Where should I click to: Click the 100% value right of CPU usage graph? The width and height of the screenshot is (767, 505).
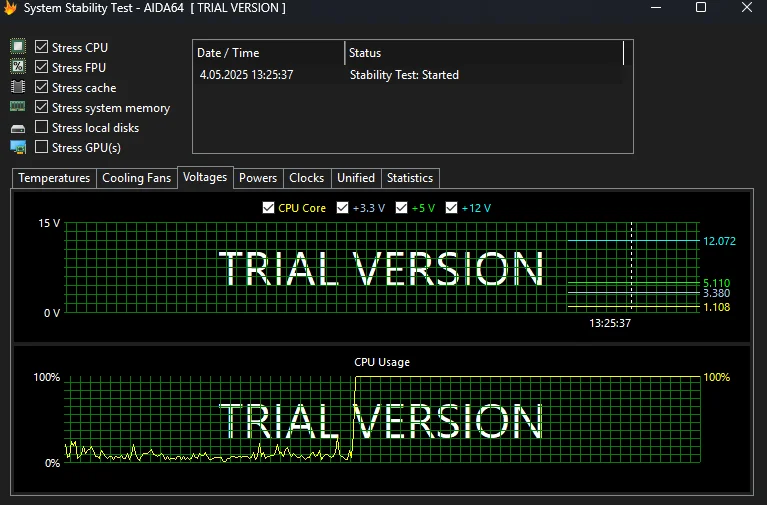717,377
